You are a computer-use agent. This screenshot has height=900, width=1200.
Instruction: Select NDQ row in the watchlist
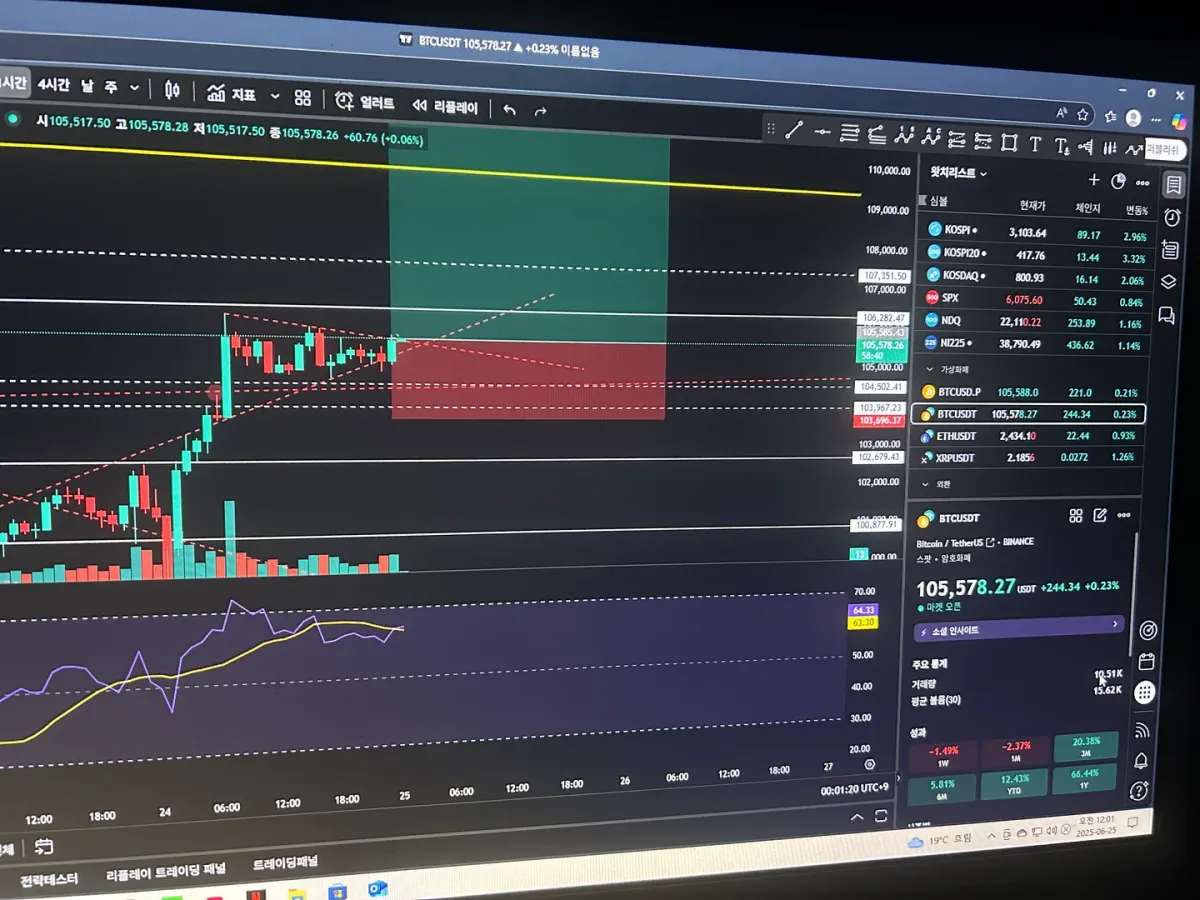[1033, 321]
